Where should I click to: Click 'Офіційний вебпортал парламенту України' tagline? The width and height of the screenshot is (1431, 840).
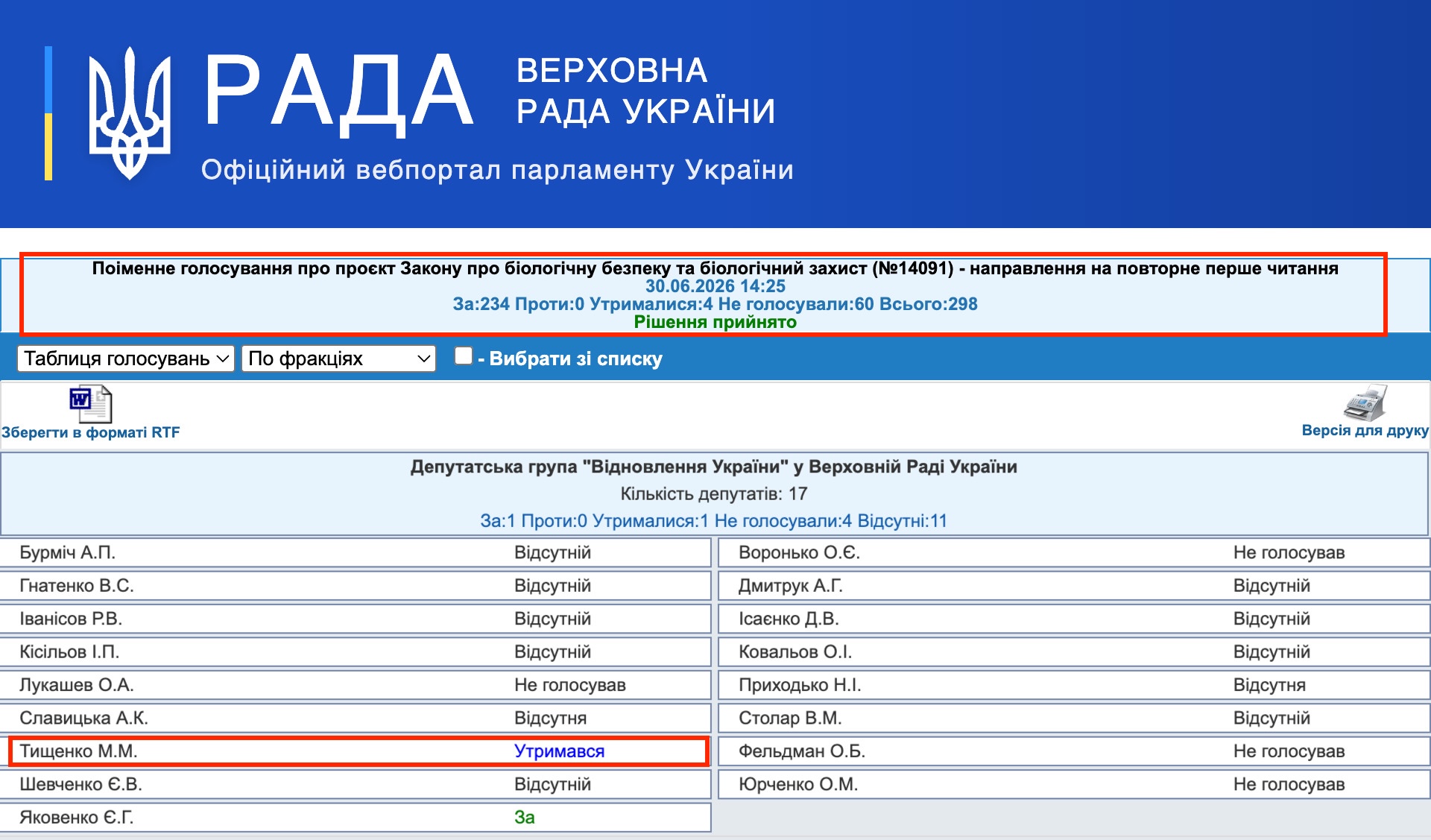(x=497, y=170)
